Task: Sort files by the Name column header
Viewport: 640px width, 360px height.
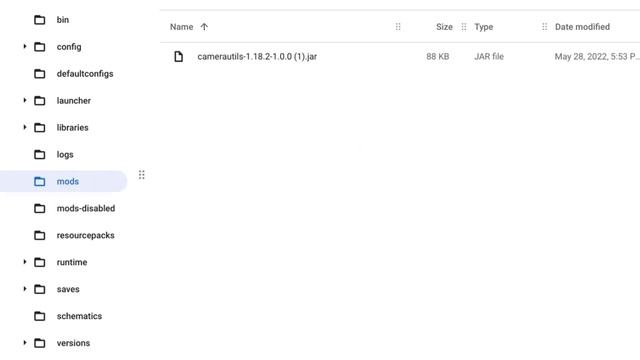Action: point(182,27)
